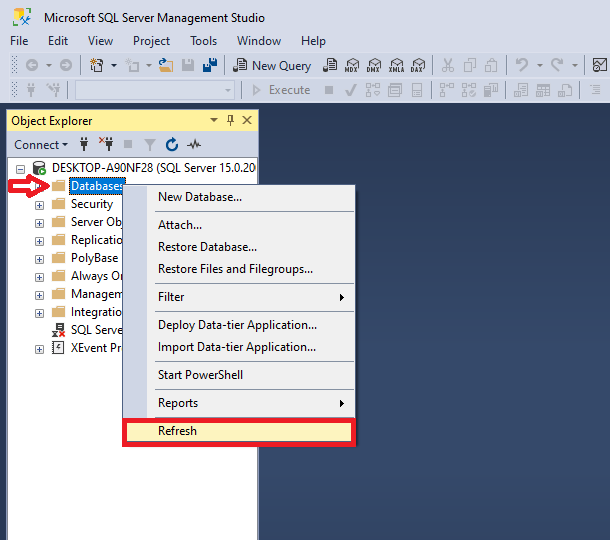Expand the Integration Services folder
The image size is (610, 540).
[x=39, y=313]
